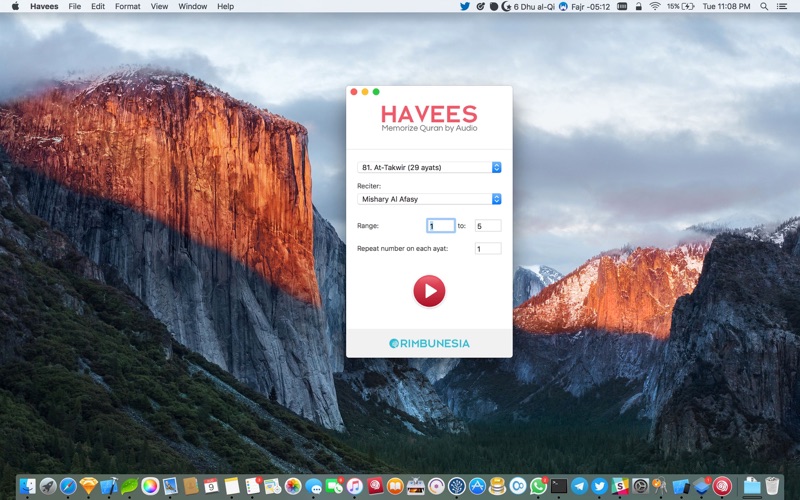800x500 pixels.
Task: Open the surah dropdown showing At-Takwir
Action: [429, 167]
